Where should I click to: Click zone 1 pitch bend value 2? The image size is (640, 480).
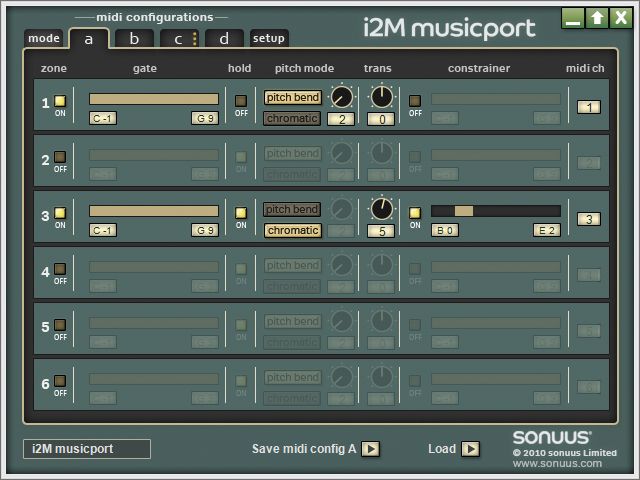tap(341, 119)
